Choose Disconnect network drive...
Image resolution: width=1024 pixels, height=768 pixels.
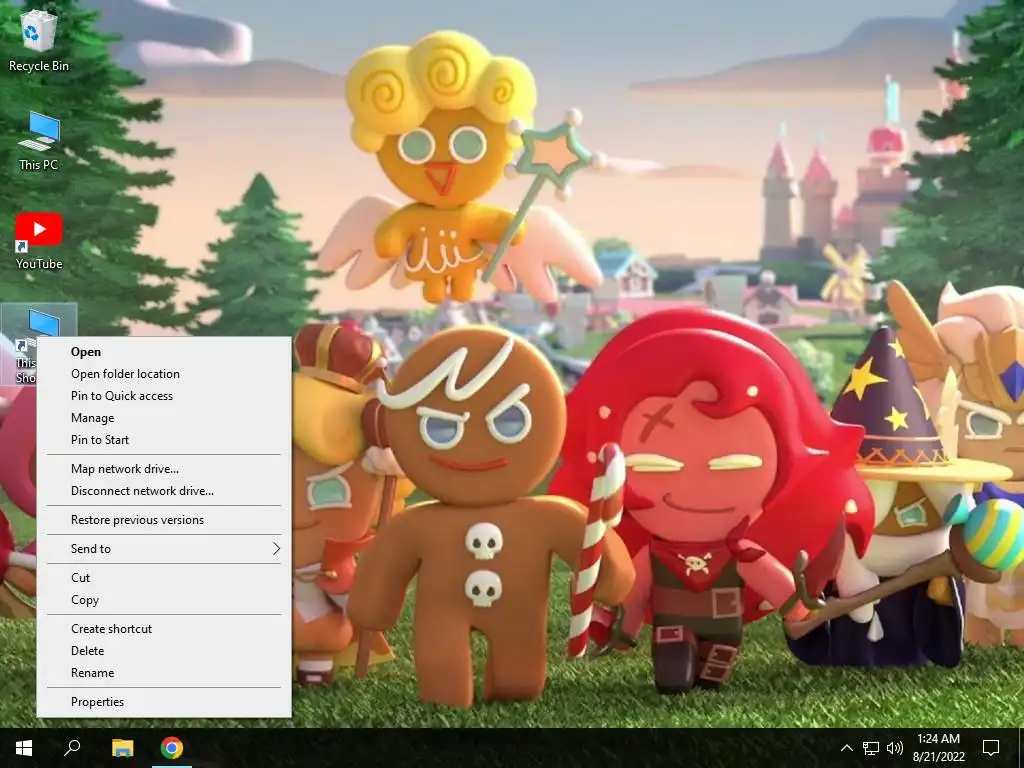163,491
